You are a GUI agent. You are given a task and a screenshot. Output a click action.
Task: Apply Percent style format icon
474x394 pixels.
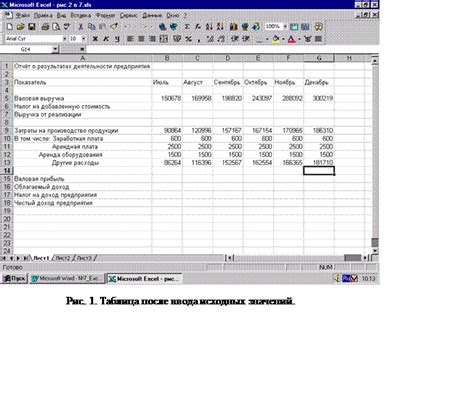188,39
